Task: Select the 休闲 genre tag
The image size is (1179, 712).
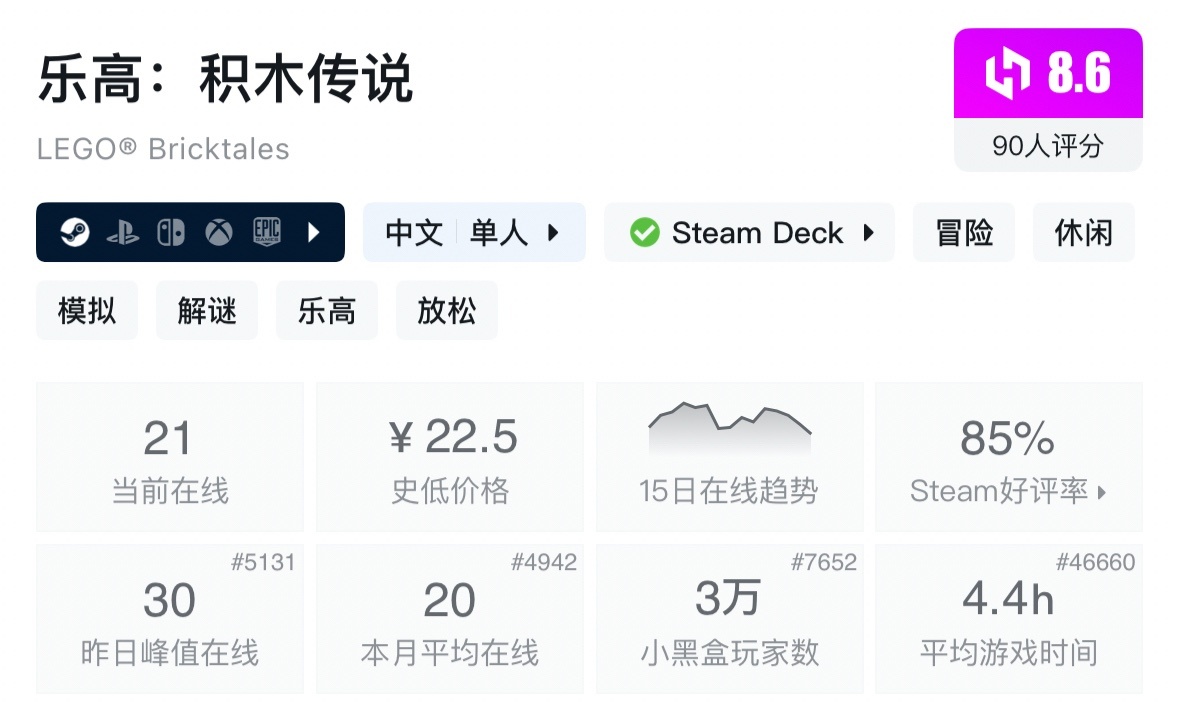Action: (x=1083, y=233)
